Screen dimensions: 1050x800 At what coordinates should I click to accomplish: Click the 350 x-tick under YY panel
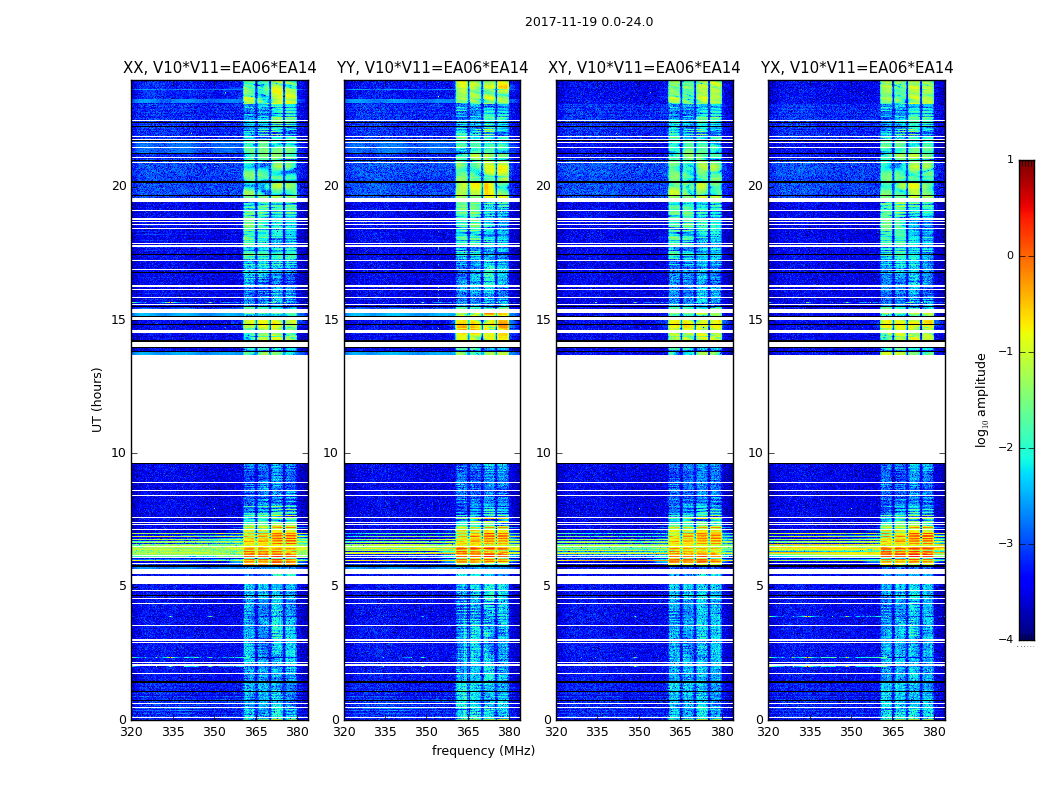[x=427, y=732]
